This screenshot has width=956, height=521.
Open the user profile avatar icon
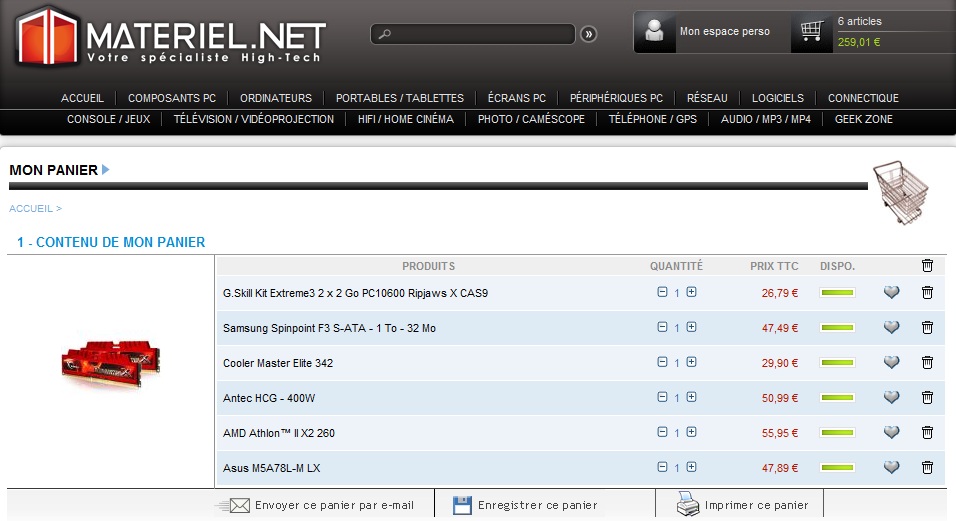tap(654, 30)
